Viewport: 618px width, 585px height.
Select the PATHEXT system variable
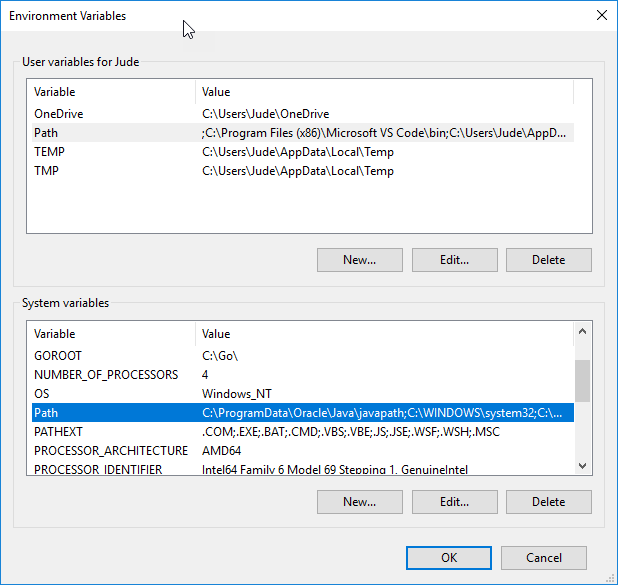[57, 432]
